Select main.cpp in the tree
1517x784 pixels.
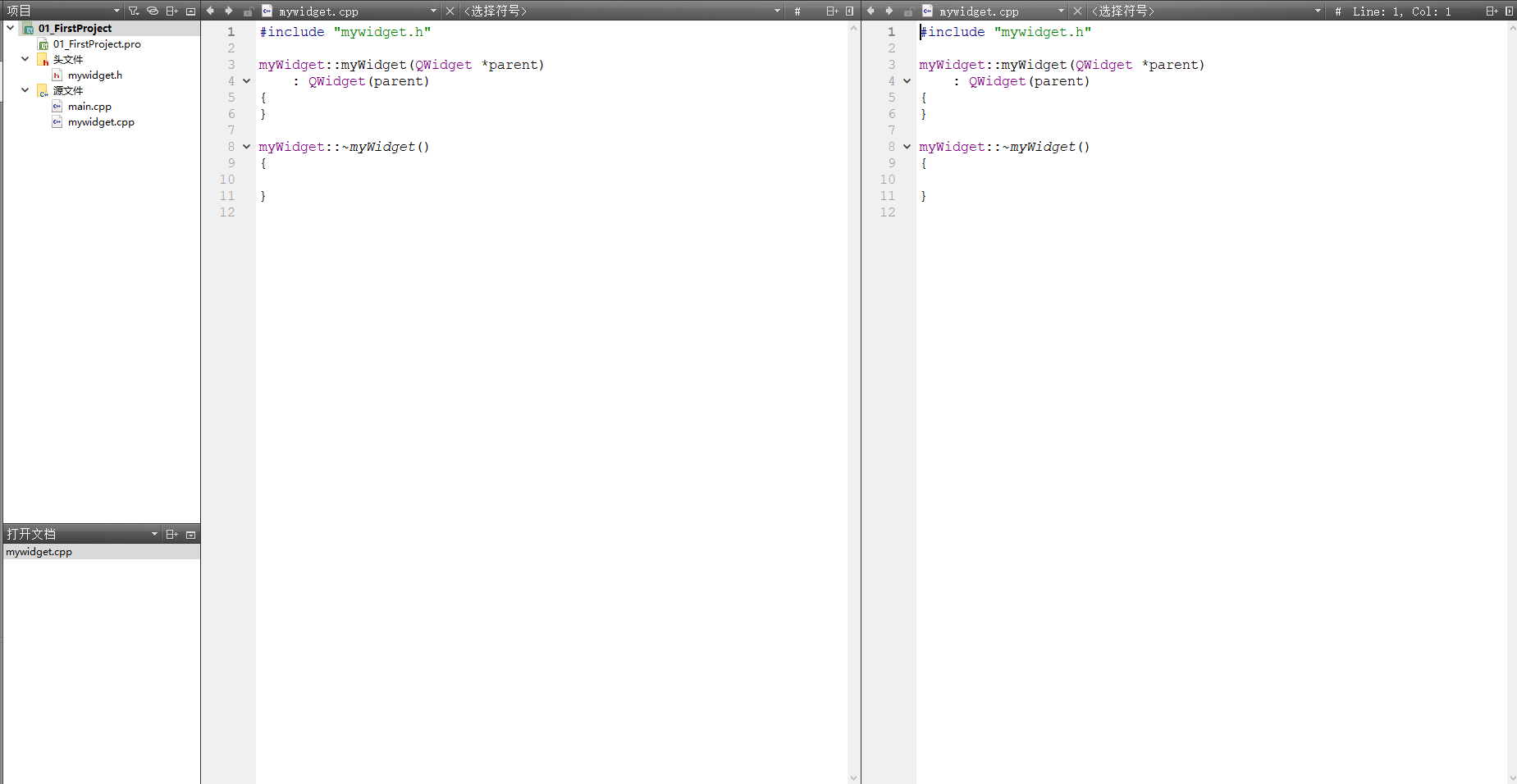coord(89,107)
